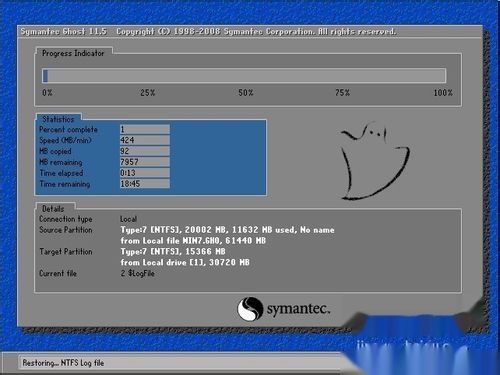500x375 pixels.
Task: Click the Source Partition label
Action: [66, 230]
